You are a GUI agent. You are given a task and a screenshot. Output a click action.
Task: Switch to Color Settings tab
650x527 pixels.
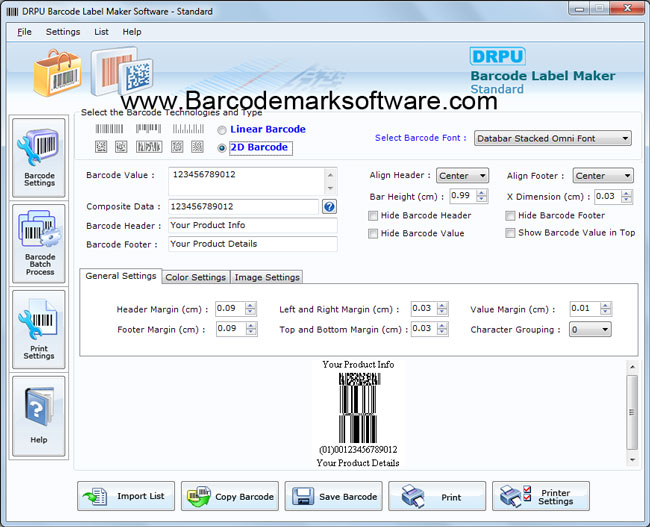click(x=196, y=277)
